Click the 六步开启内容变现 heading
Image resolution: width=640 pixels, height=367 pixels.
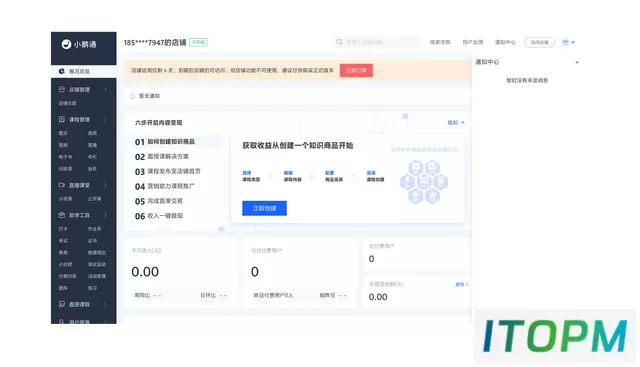click(159, 122)
